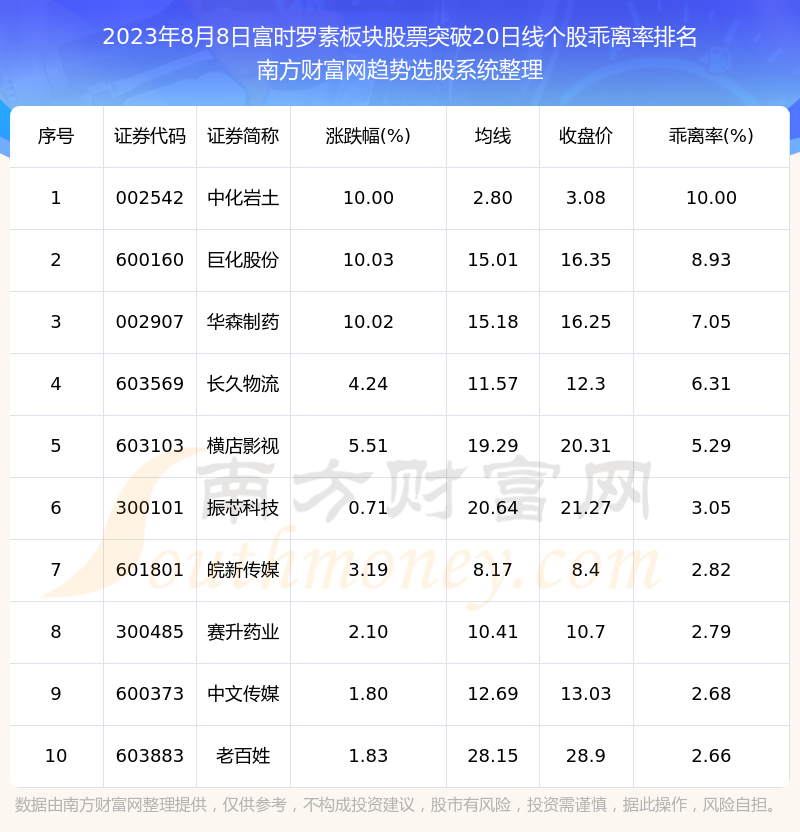Select stock code 603569

point(150,384)
